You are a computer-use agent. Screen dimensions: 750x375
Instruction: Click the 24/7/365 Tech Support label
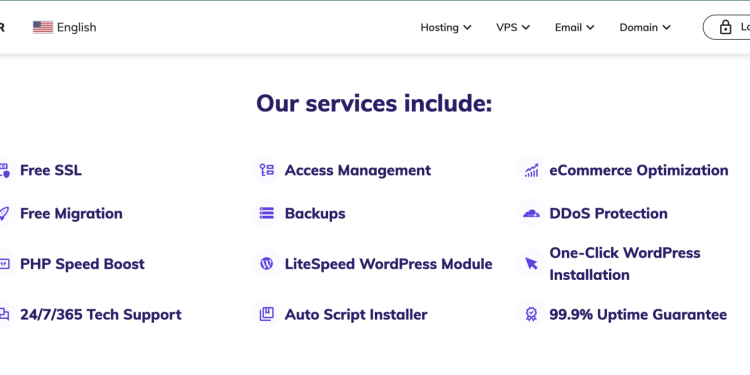pos(100,315)
